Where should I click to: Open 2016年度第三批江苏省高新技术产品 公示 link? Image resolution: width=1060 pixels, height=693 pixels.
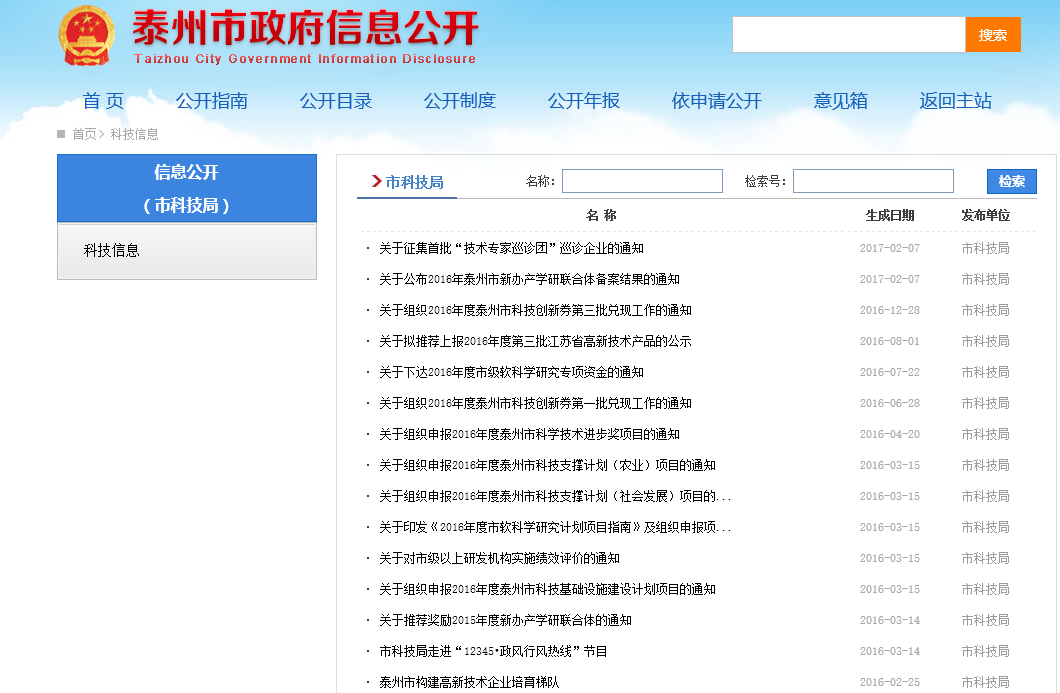[535, 341]
